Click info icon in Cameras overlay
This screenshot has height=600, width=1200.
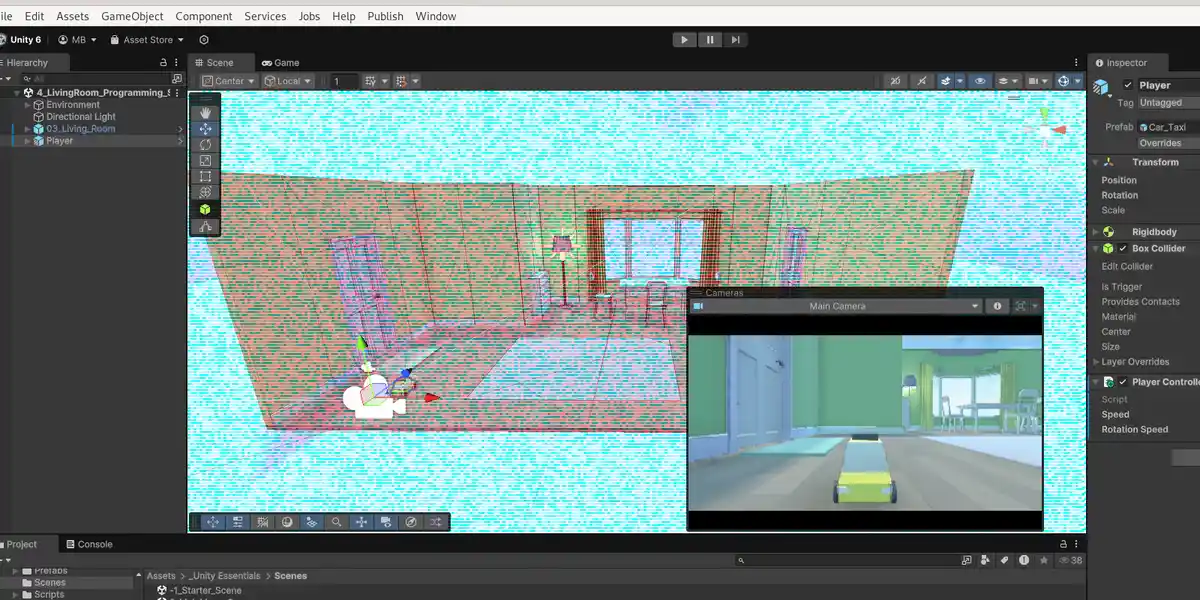(x=997, y=306)
